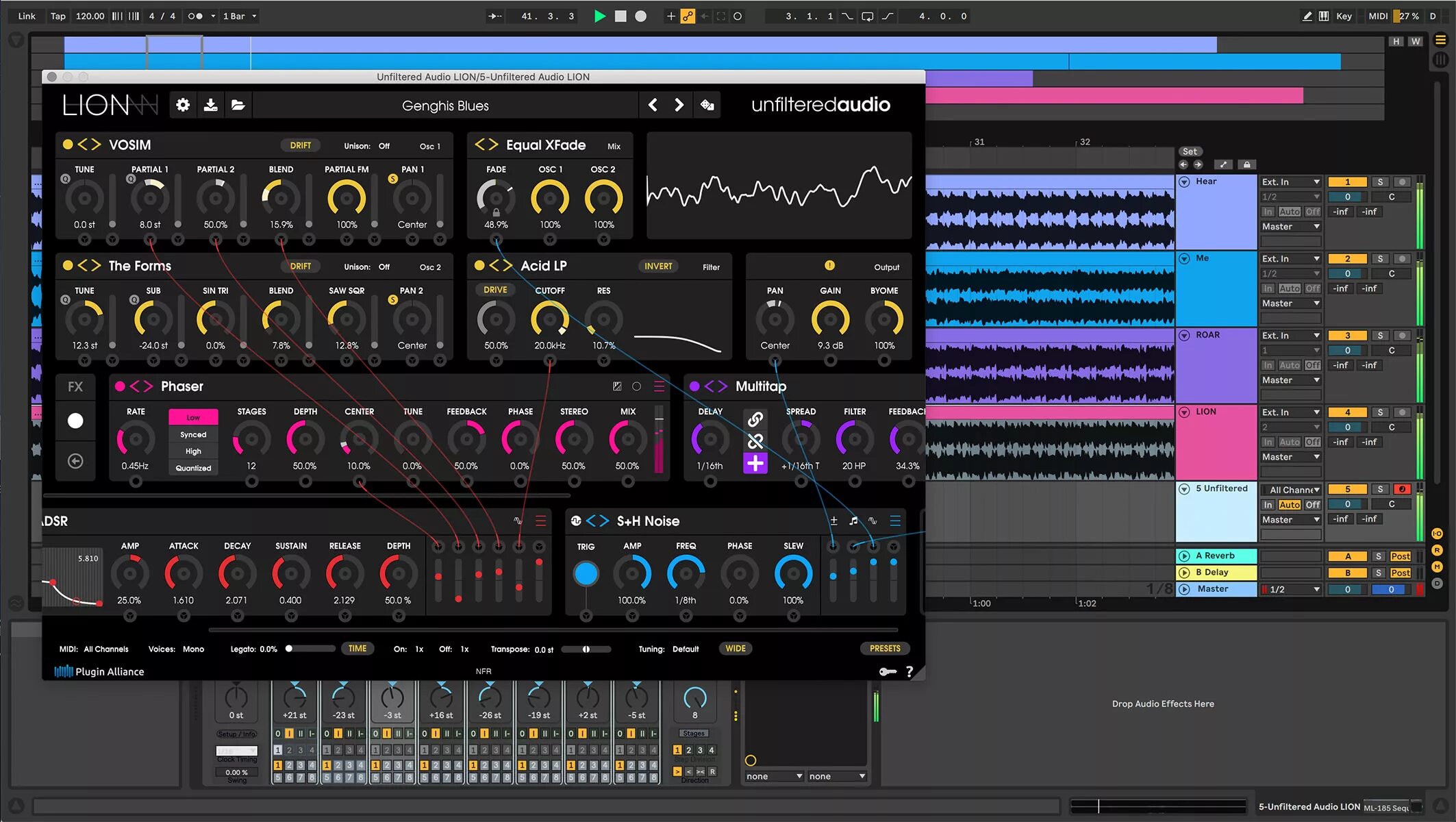1456x822 pixels.
Task: Click the S+H Noise plus-minus icon
Action: click(x=833, y=521)
